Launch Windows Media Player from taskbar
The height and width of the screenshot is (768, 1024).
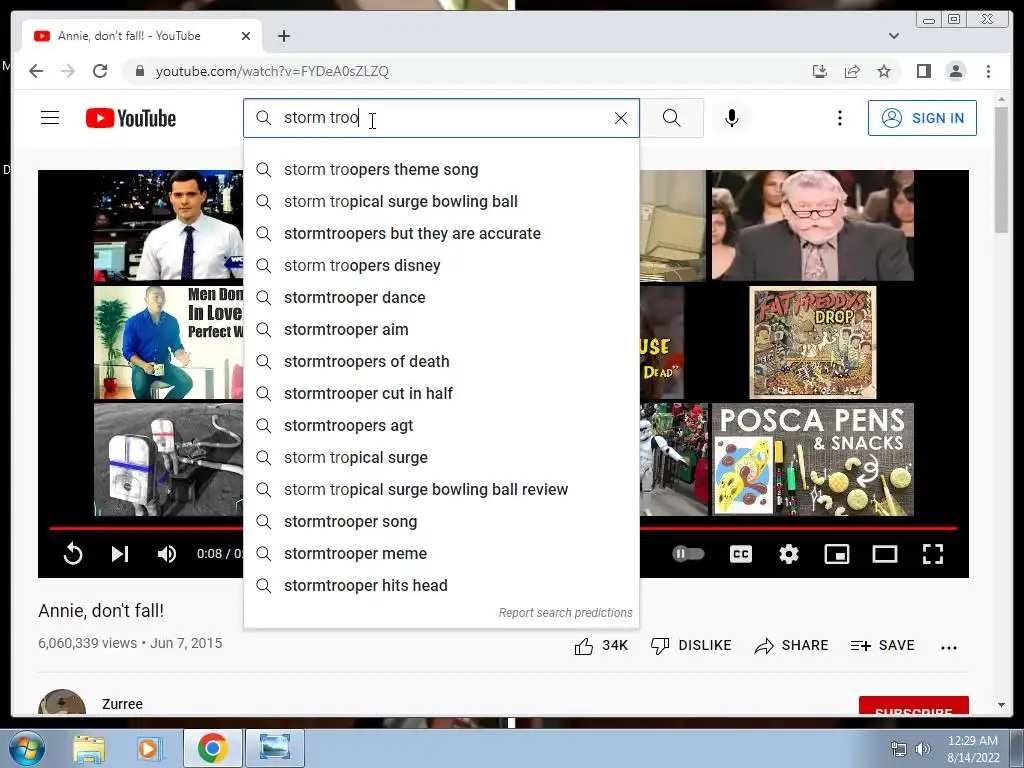point(148,748)
